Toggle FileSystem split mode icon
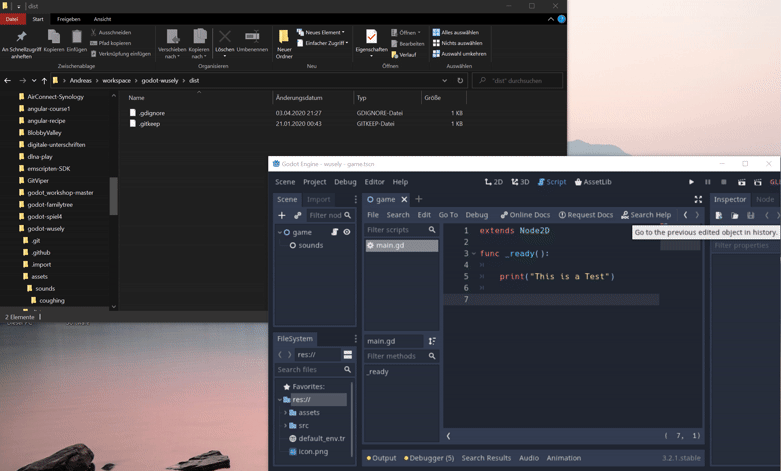 pyautogui.click(x=348, y=354)
